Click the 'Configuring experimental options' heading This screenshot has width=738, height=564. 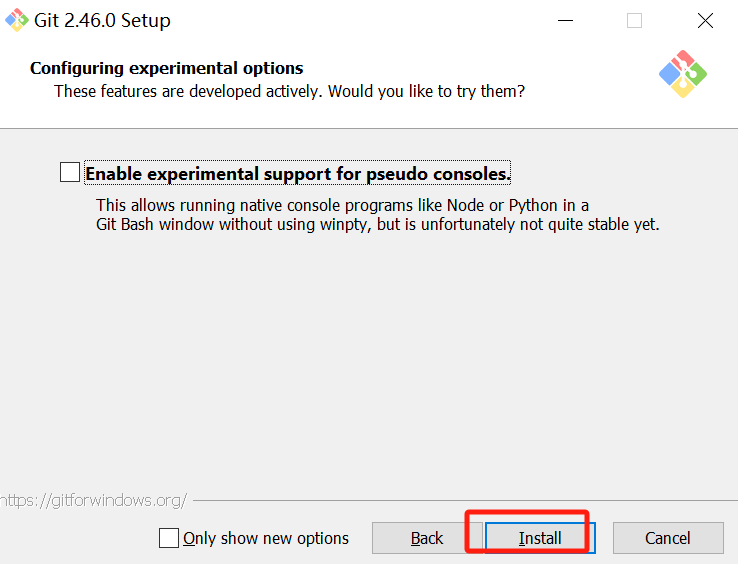(x=167, y=68)
